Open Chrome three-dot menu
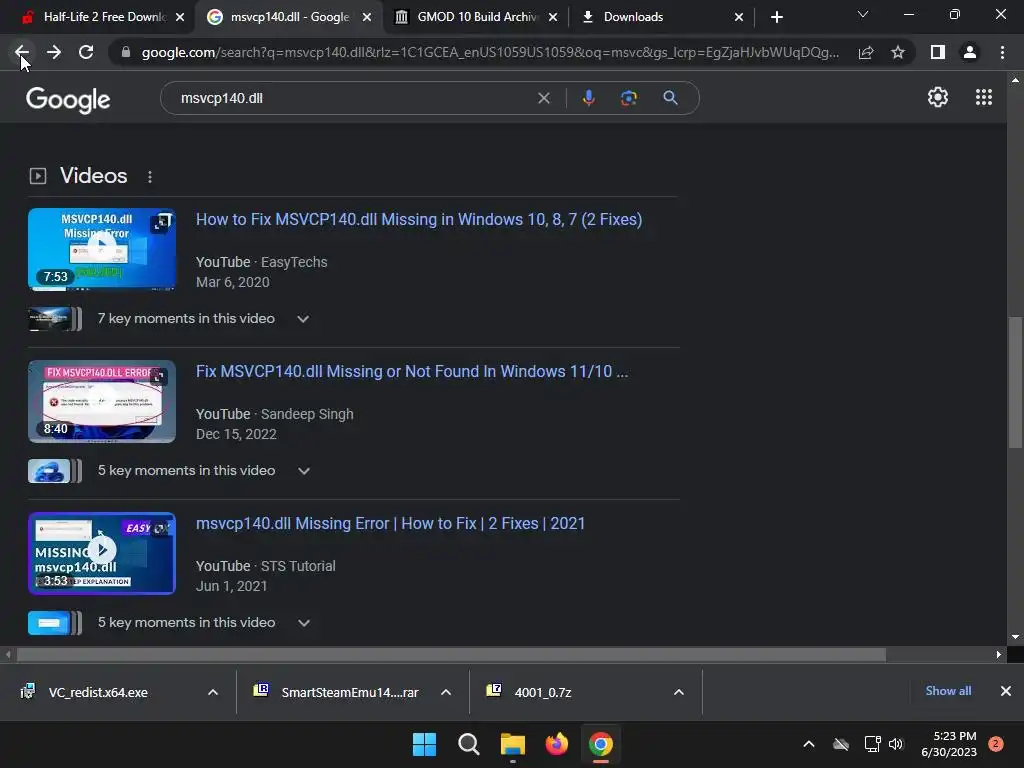Screen dimensions: 1024x768 [x=1002, y=52]
